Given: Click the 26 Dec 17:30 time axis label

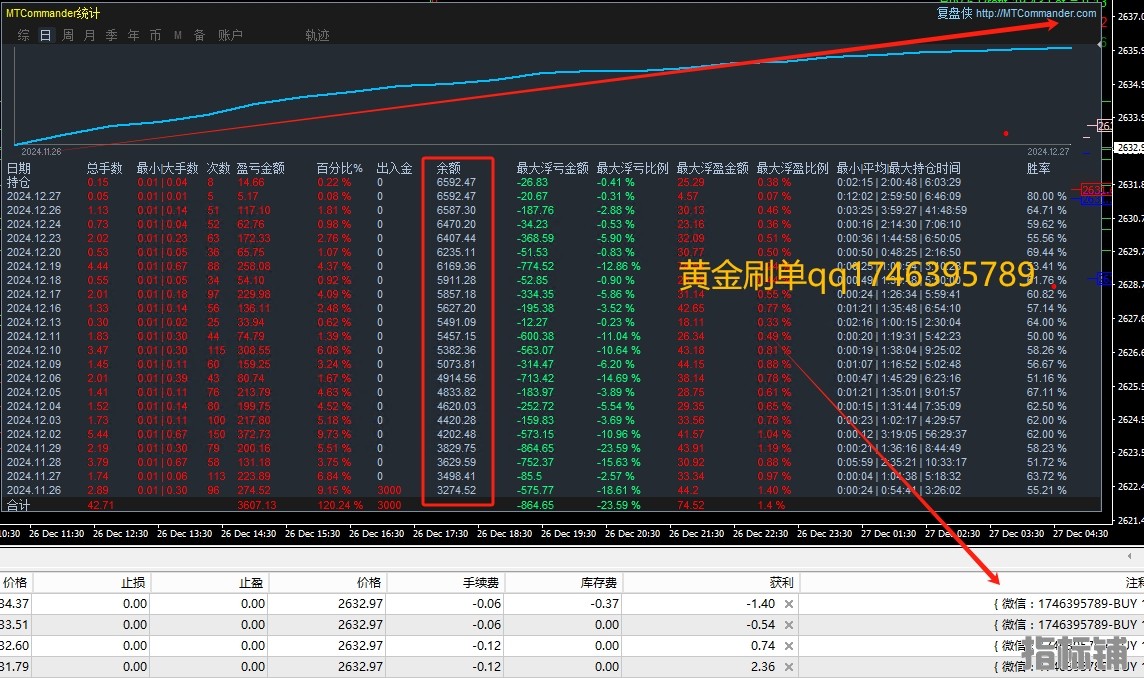Looking at the screenshot, I should click(441, 533).
